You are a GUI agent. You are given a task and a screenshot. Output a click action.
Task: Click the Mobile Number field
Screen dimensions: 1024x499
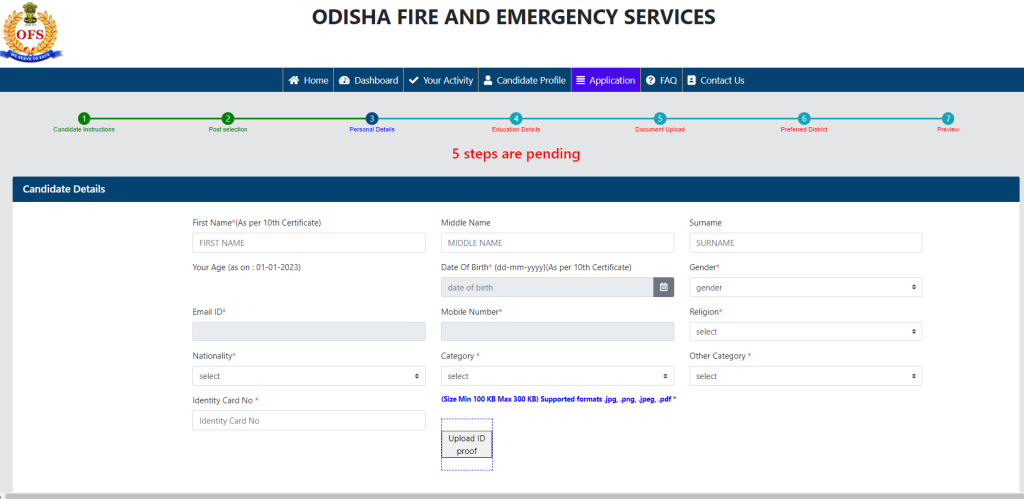pyautogui.click(x=557, y=331)
